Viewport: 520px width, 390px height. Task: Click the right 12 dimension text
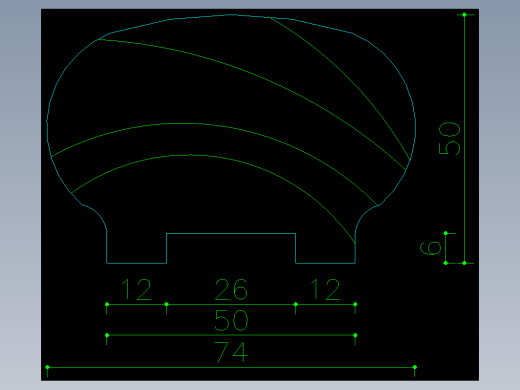pyautogui.click(x=325, y=289)
